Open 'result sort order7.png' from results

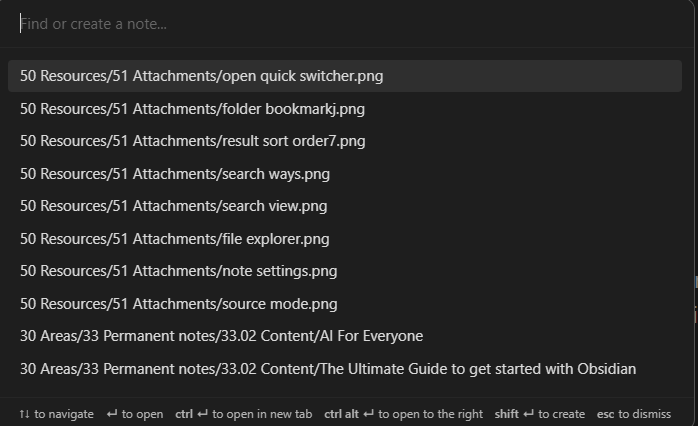point(193,141)
